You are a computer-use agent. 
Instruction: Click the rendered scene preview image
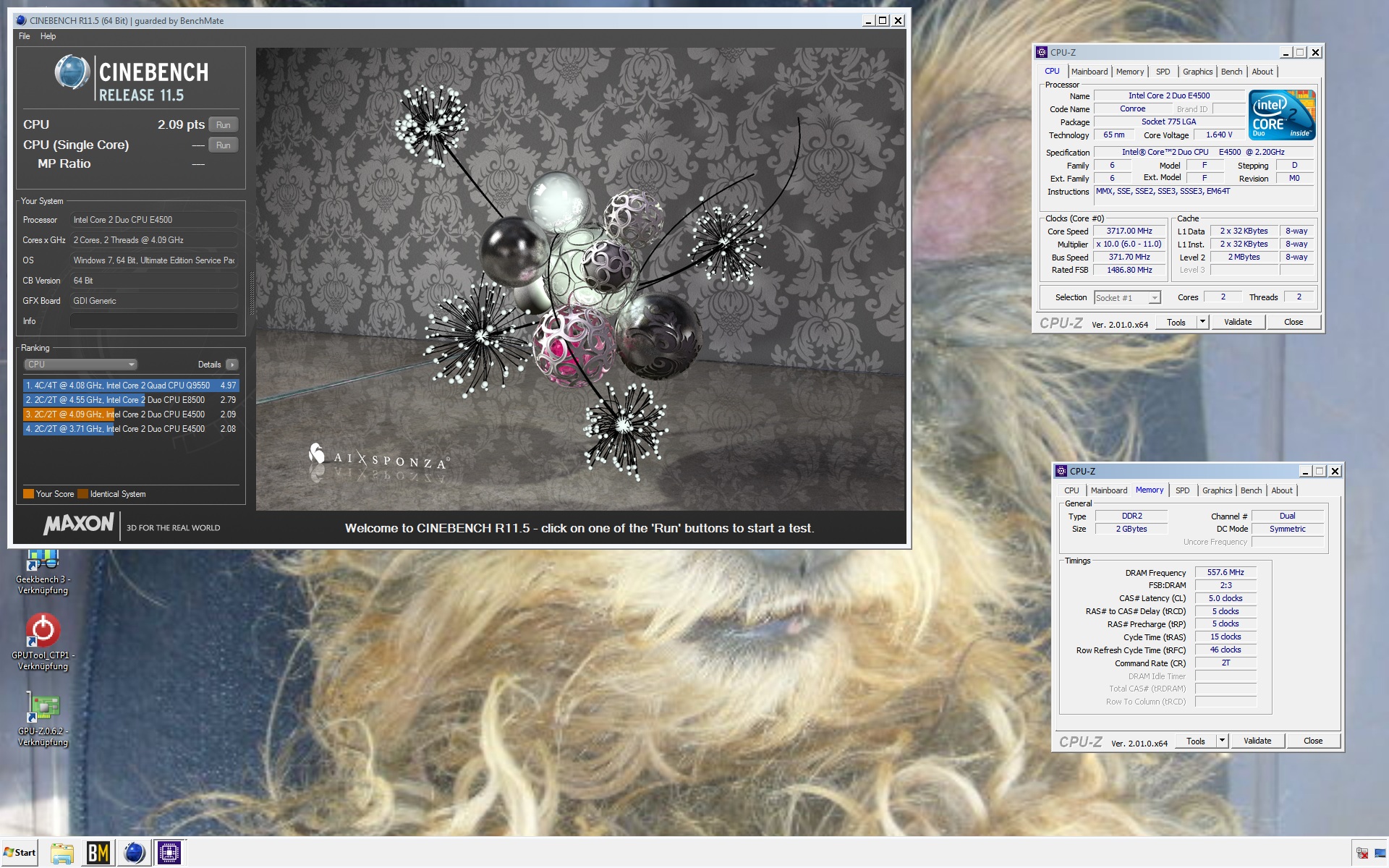pos(580,279)
